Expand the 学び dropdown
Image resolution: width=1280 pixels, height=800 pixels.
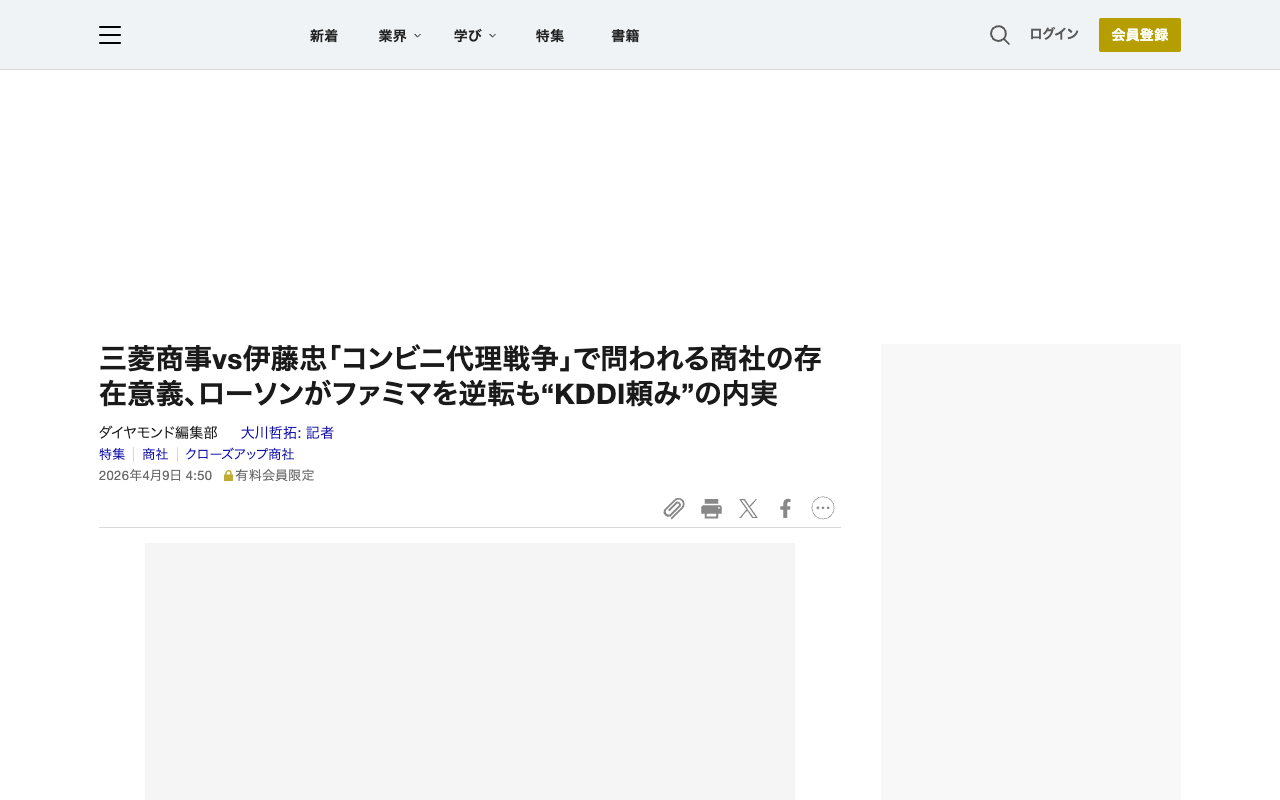coord(475,36)
